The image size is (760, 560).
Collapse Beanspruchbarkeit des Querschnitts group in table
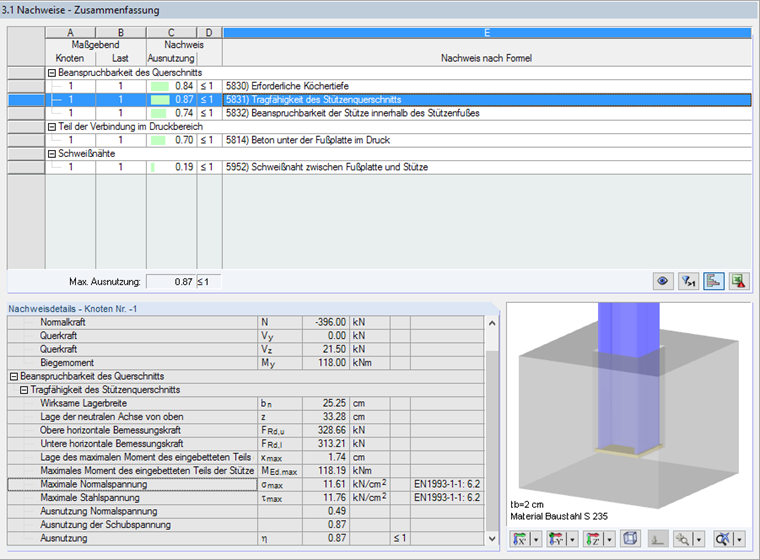click(x=52, y=73)
